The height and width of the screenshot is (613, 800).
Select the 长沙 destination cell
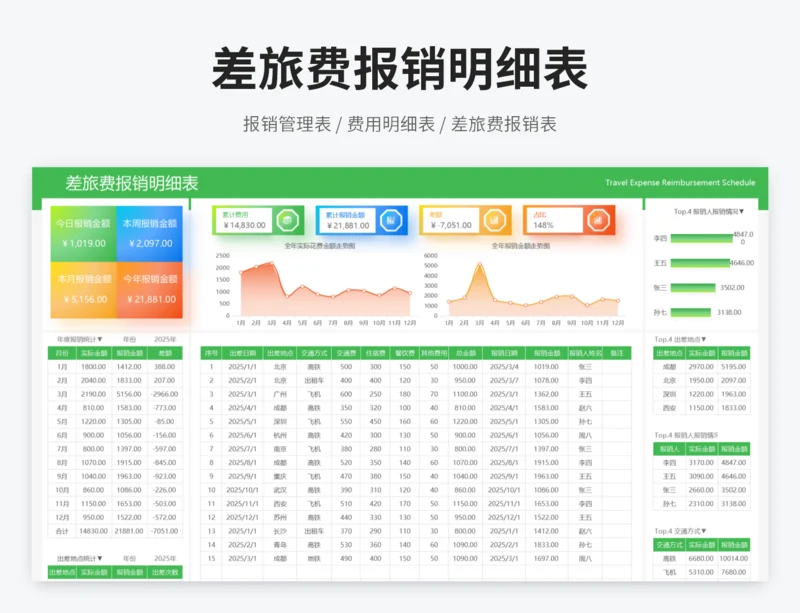(280, 531)
